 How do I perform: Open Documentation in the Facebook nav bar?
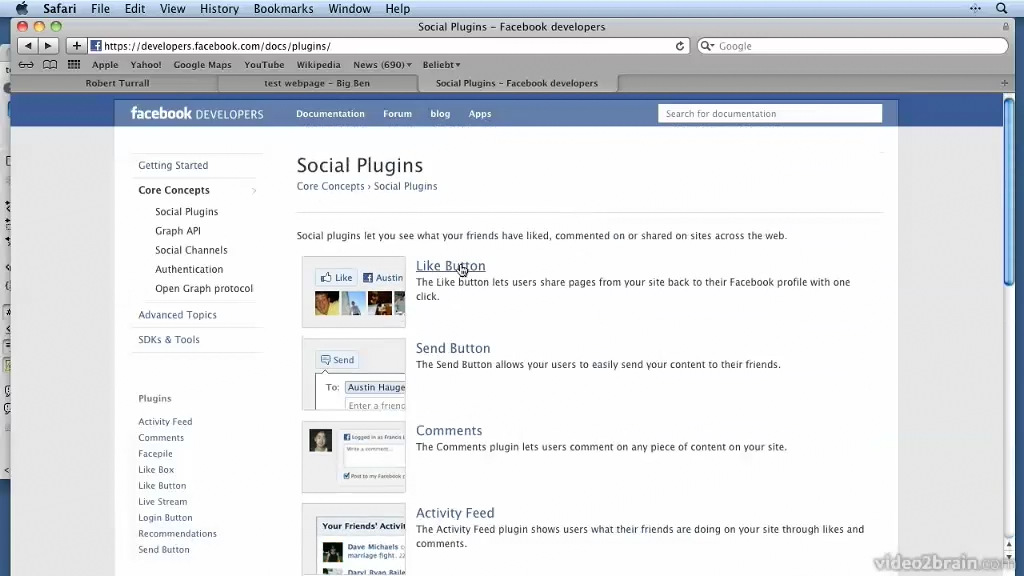[330, 114]
